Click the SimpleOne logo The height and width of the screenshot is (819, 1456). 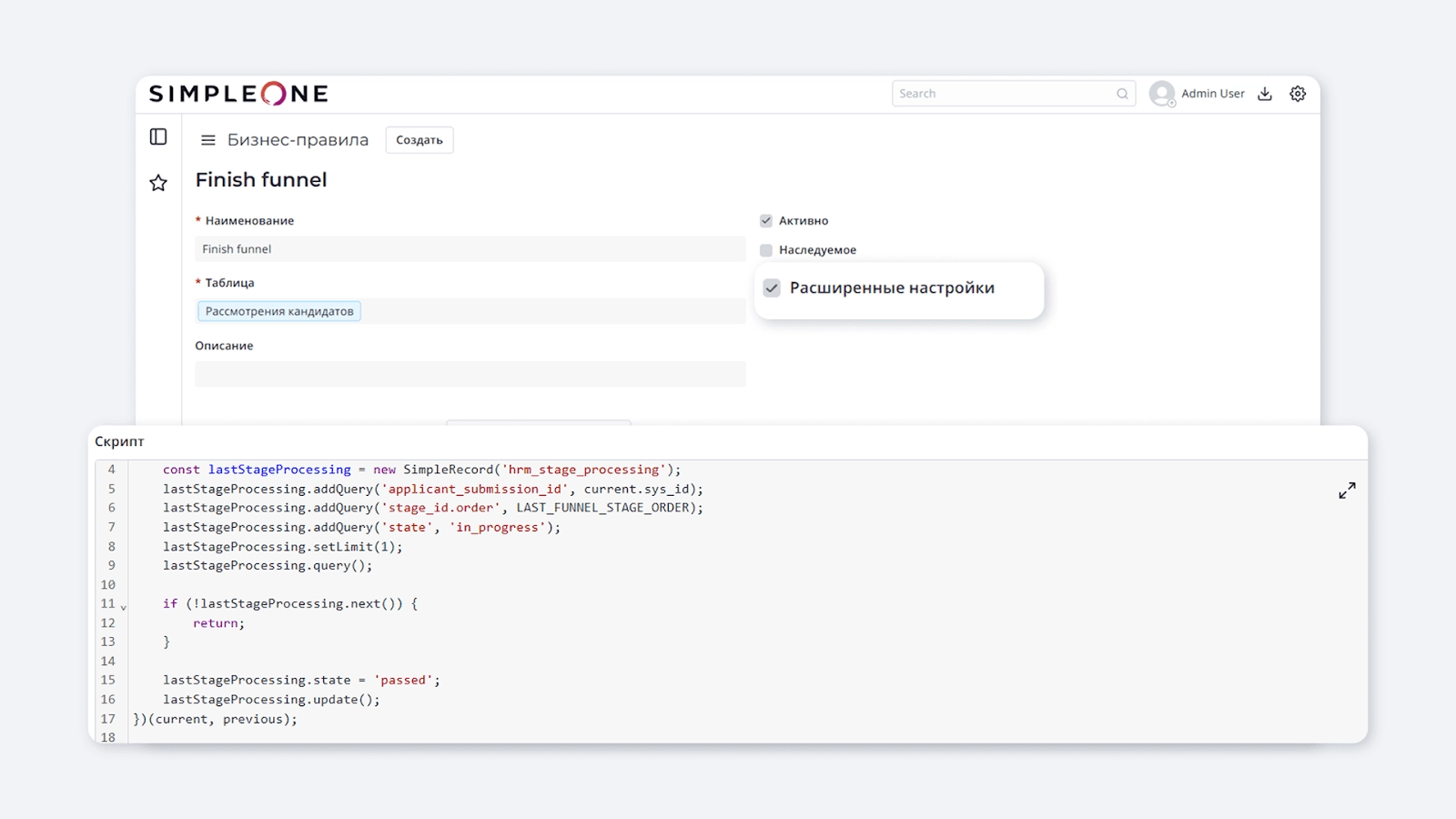[238, 94]
